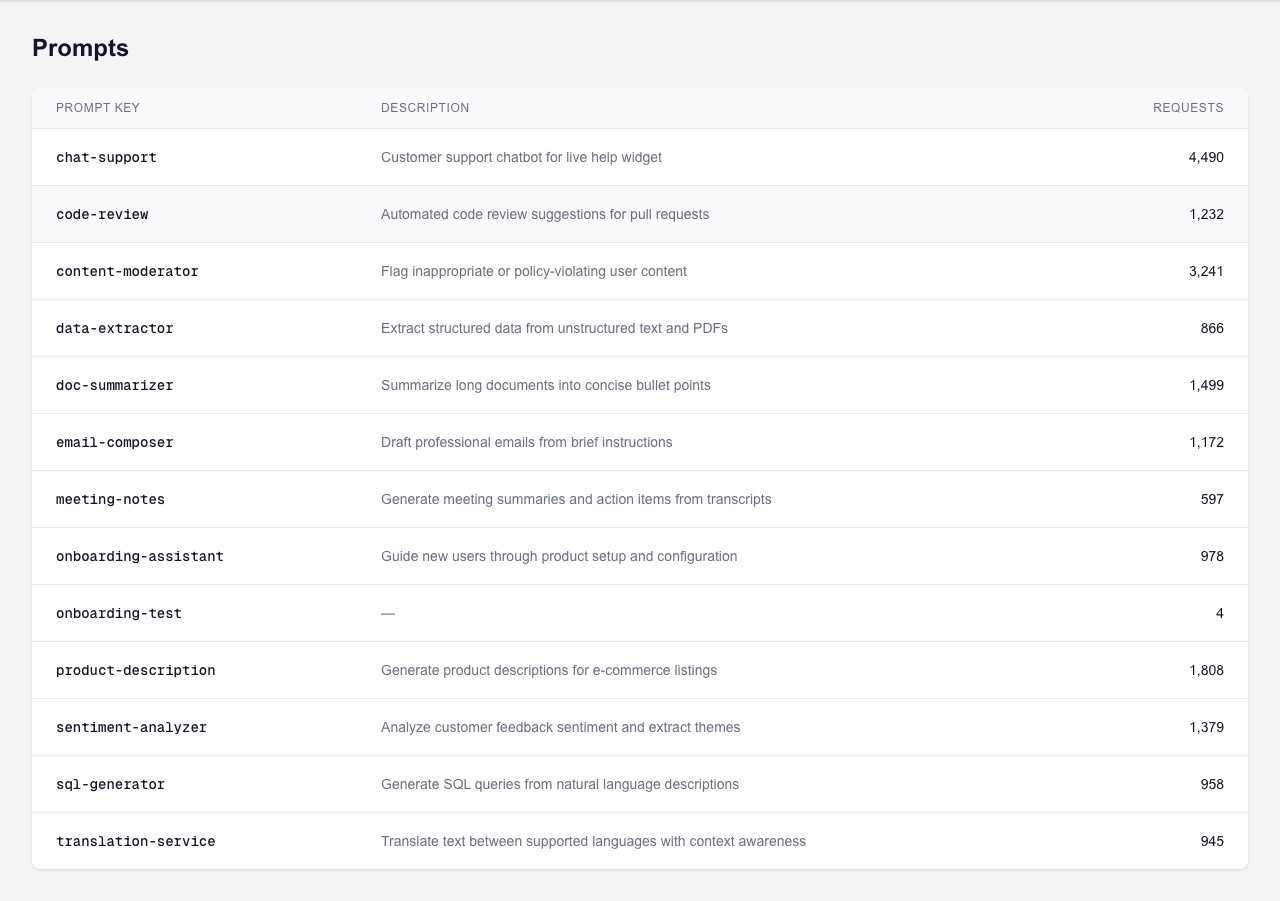Click the Prompt Key column header
Image resolution: width=1280 pixels, height=901 pixels.
pos(98,108)
